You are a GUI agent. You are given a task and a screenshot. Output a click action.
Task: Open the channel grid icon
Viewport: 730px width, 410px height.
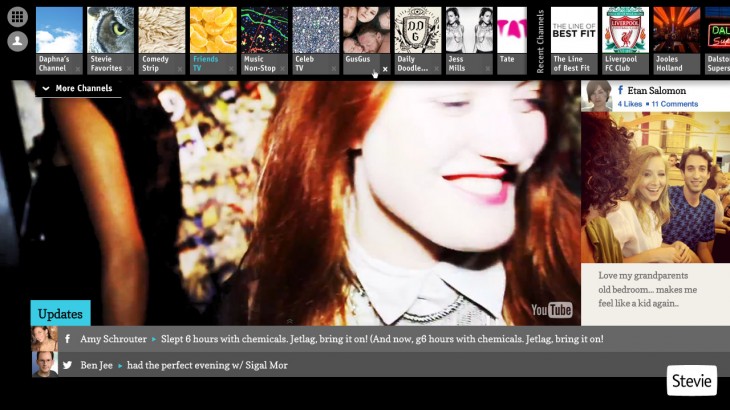coord(17,17)
